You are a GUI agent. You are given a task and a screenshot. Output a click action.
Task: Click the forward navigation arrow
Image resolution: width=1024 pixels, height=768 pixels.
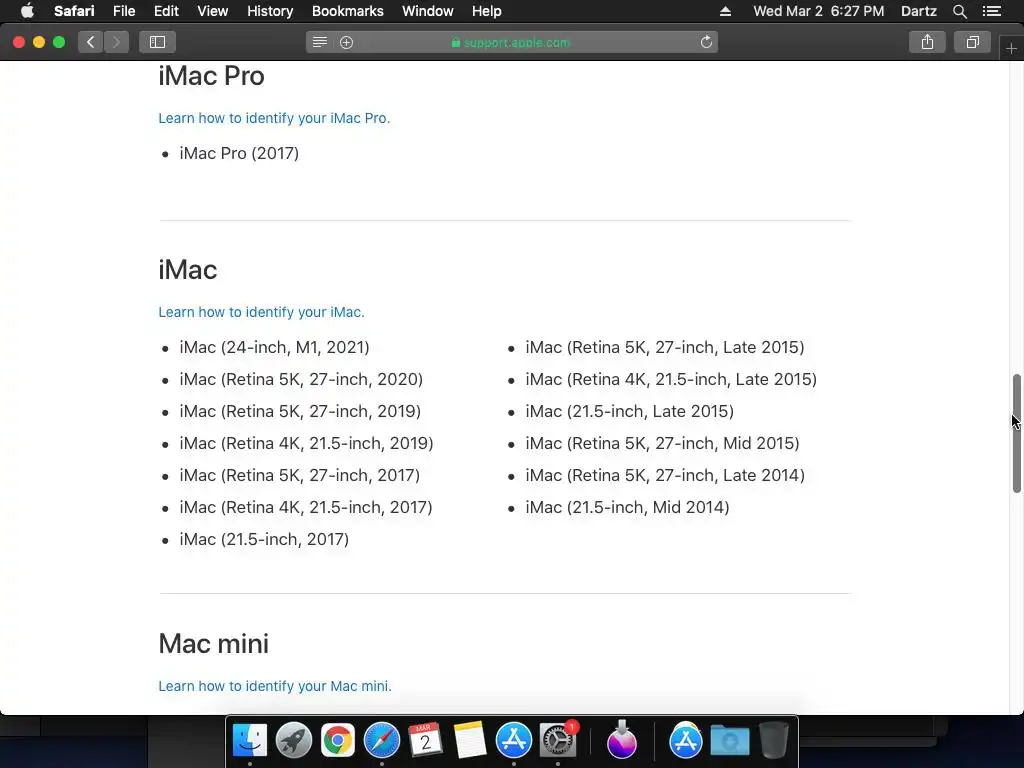click(116, 42)
